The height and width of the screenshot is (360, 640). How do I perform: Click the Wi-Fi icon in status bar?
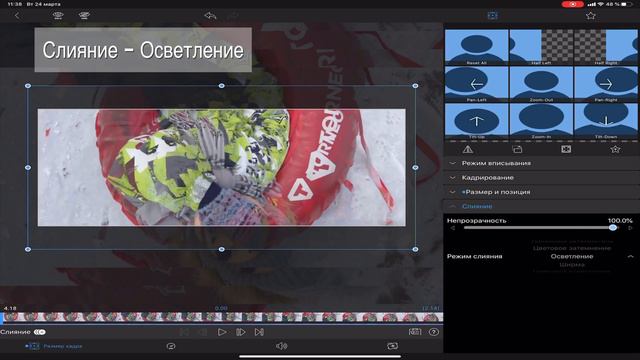[600, 4]
